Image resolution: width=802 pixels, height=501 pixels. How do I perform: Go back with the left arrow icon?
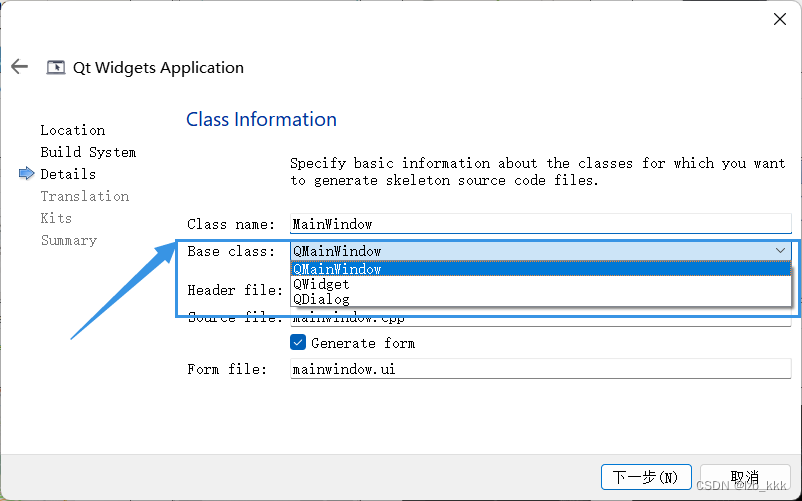(19, 66)
